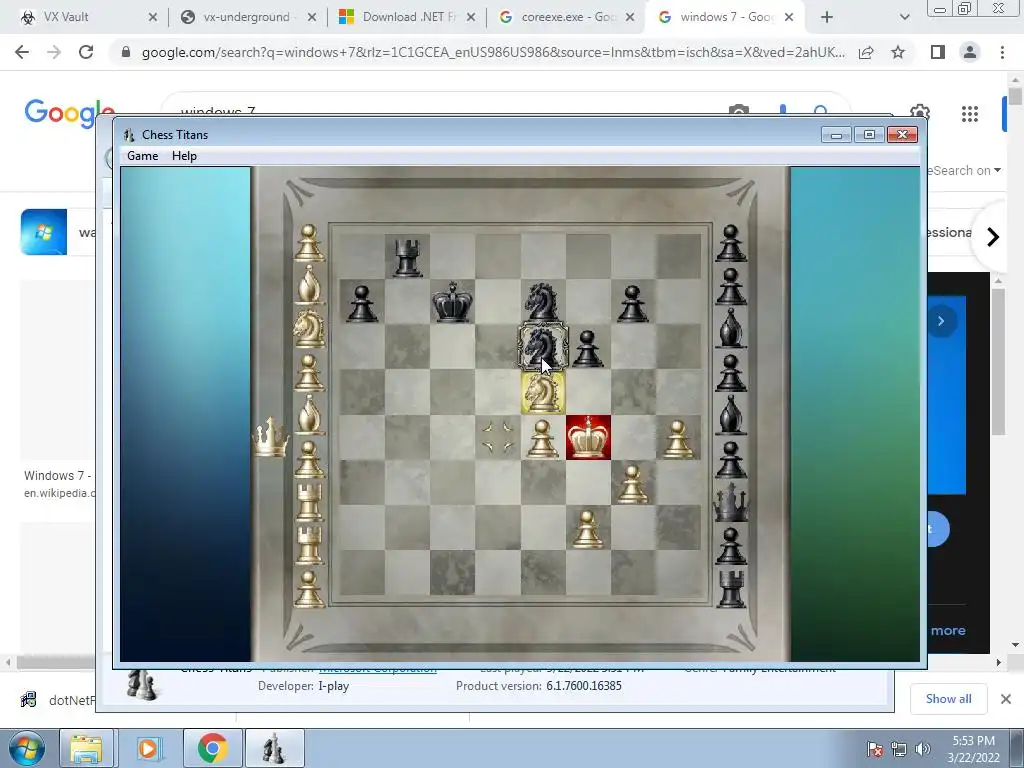The width and height of the screenshot is (1024, 768).
Task: Click the network icon in system tray
Action: pyautogui.click(x=899, y=749)
